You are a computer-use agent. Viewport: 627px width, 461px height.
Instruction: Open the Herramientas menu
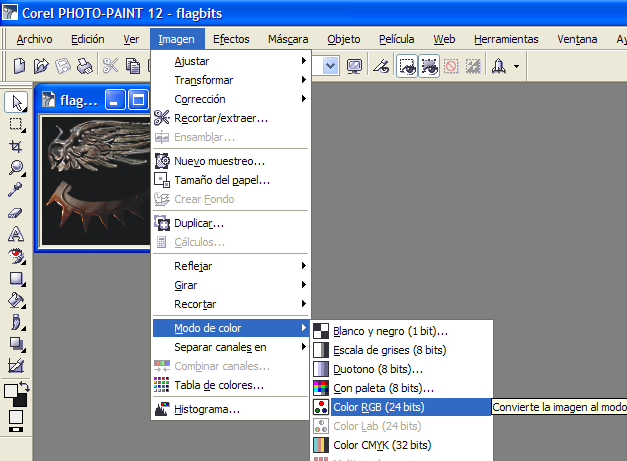[506, 39]
